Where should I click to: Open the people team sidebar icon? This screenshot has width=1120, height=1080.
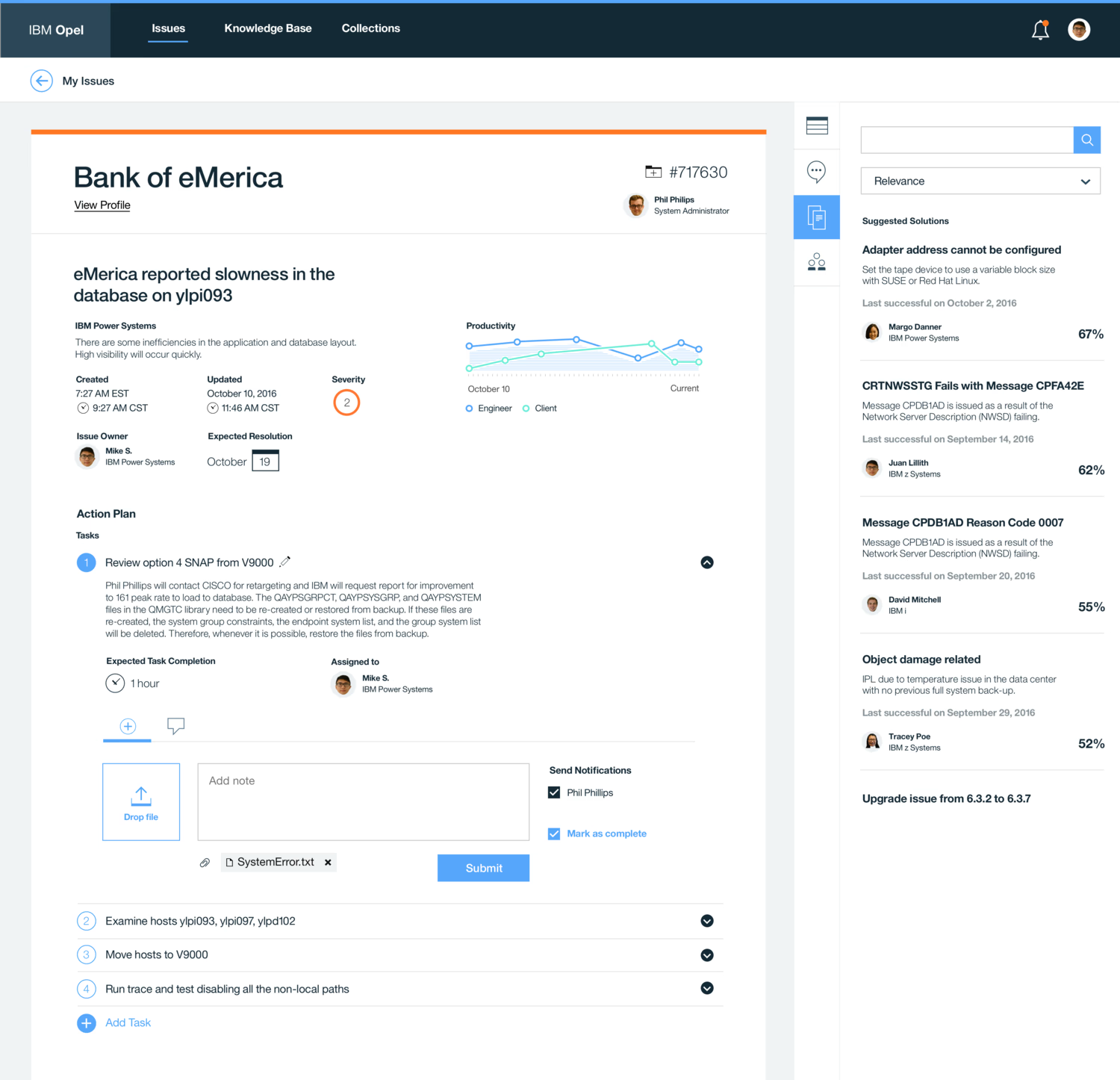click(817, 262)
